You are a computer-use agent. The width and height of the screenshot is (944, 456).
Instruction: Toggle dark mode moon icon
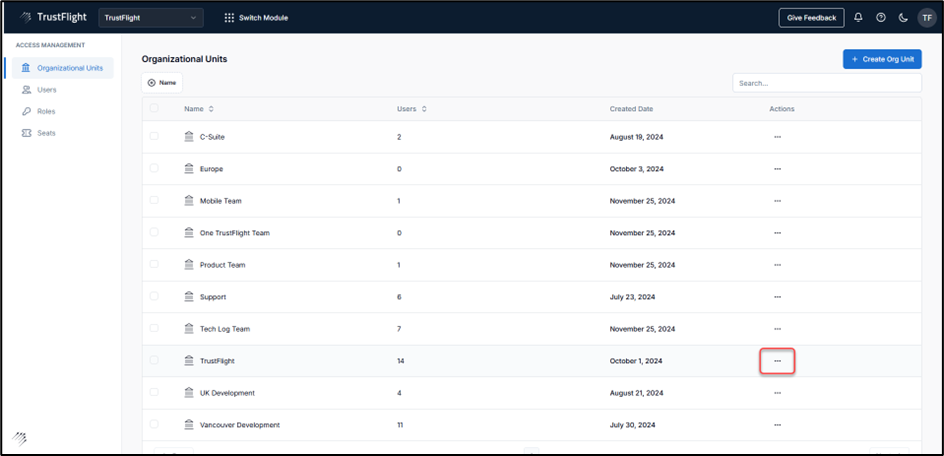click(903, 17)
